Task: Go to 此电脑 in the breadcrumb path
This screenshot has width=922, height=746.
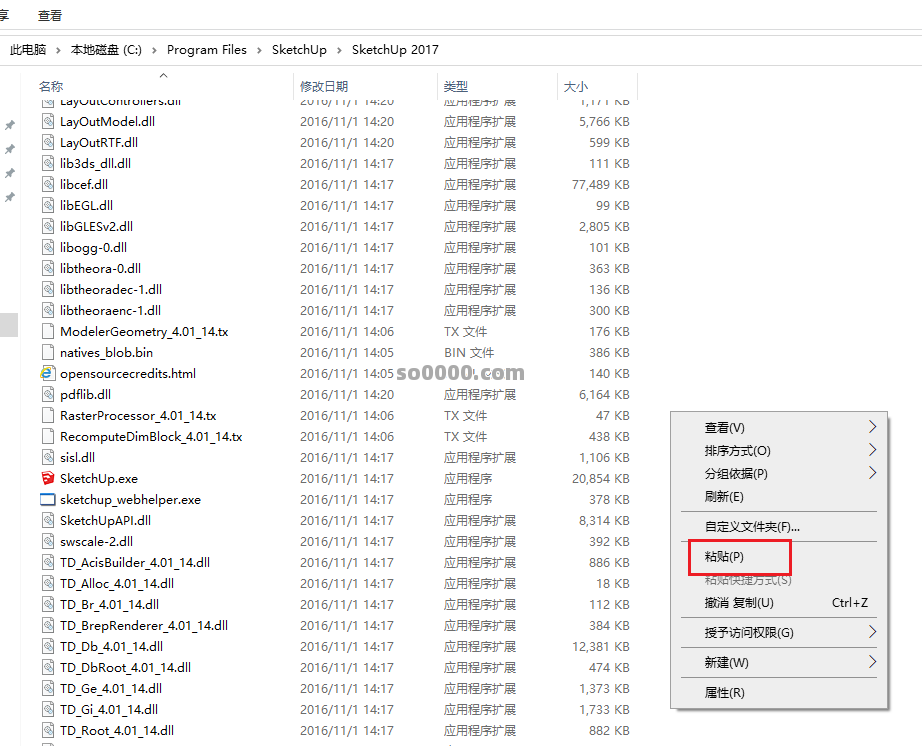Action: coord(28,50)
